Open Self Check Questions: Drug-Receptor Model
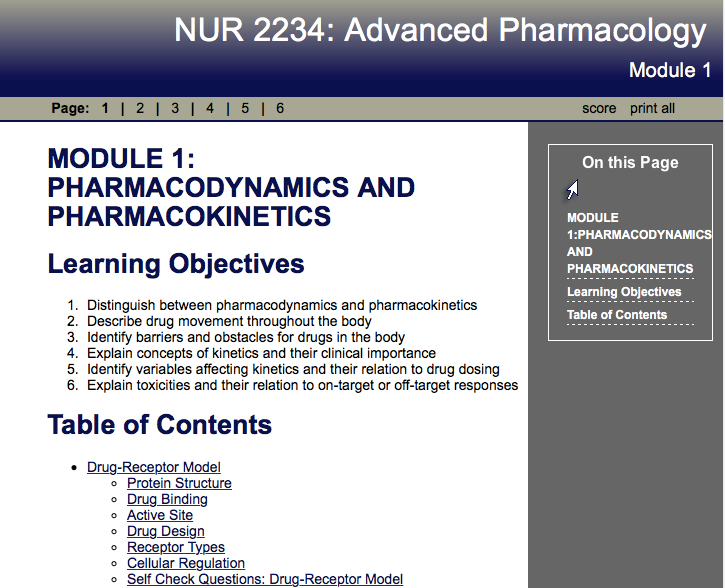The height and width of the screenshot is (588, 725). [265, 579]
